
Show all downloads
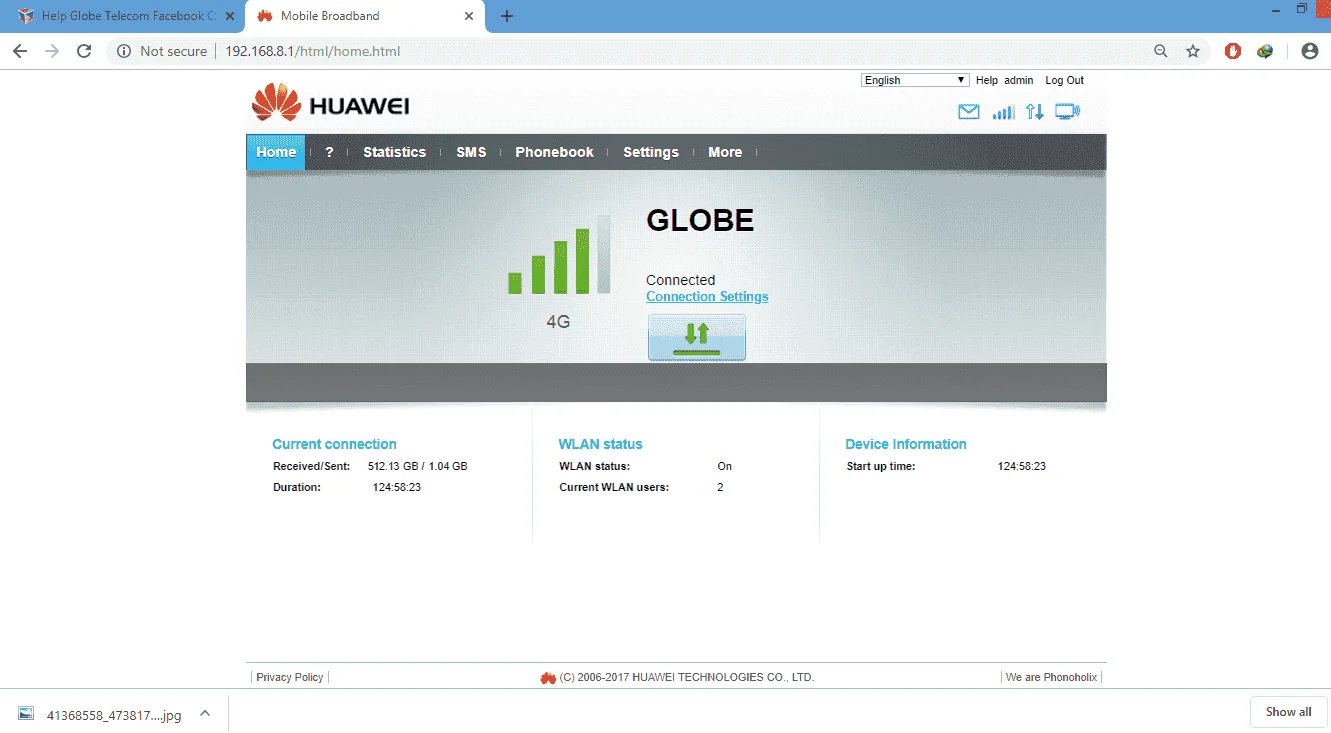point(1288,712)
